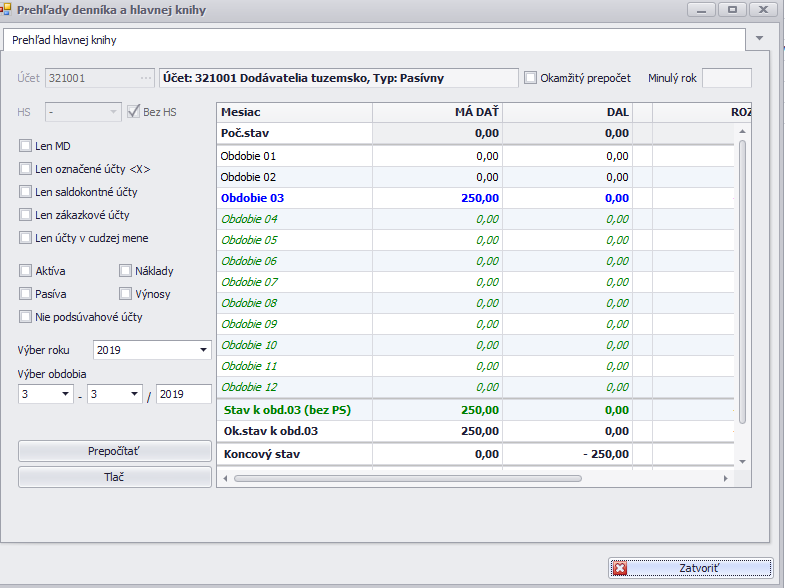Close the window using title bar X
This screenshot has height=588, width=785.
763,9
